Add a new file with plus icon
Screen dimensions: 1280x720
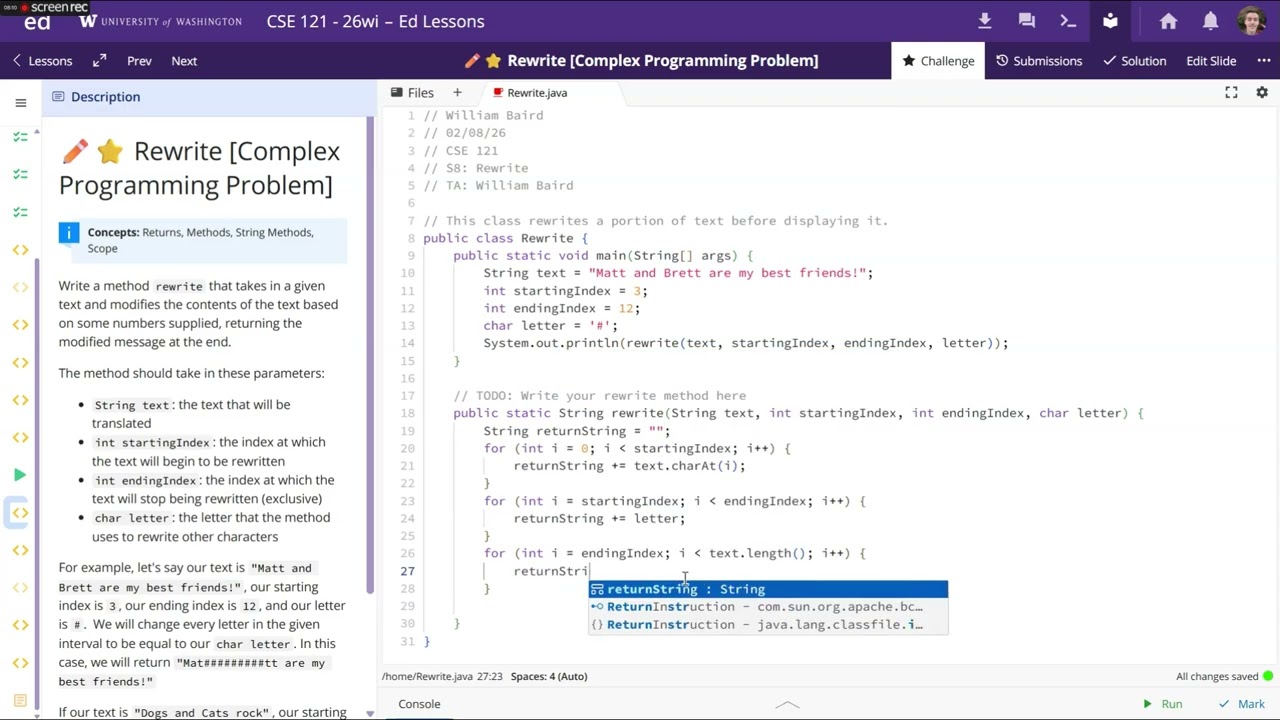pyautogui.click(x=457, y=92)
